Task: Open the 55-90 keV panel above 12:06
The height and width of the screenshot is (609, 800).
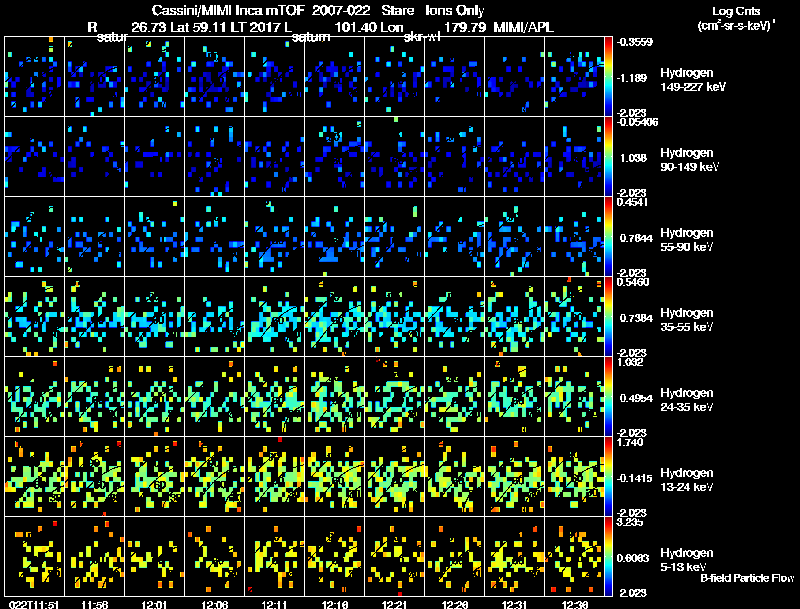Action: click(x=215, y=236)
